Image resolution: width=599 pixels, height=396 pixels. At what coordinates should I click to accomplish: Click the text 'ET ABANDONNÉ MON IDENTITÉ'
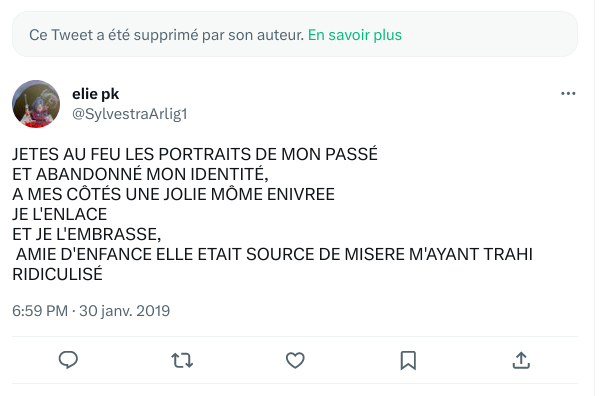[x=140, y=175]
